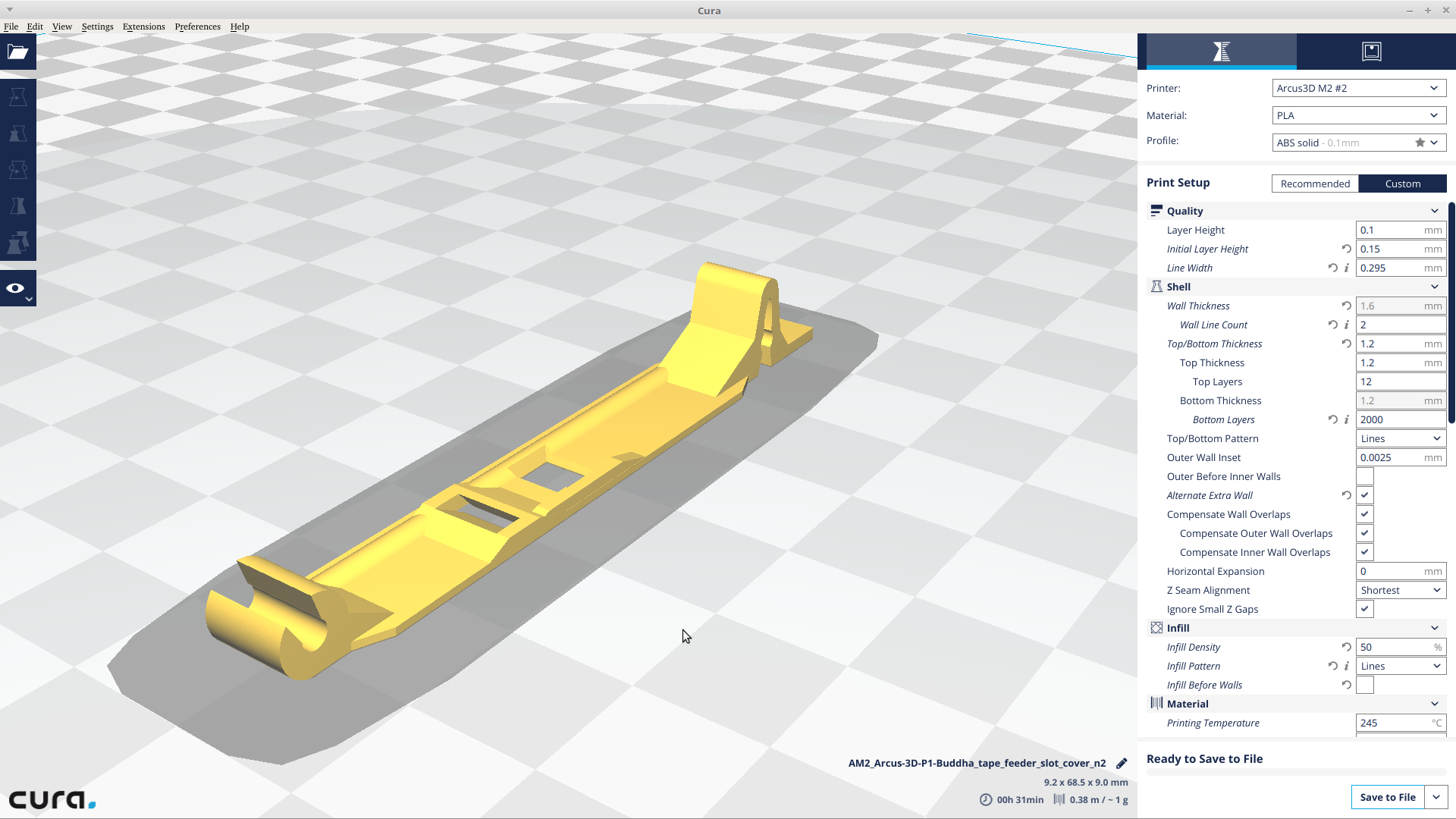Click the pencil icon to rename job
Image resolution: width=1456 pixels, height=819 pixels.
(1122, 763)
